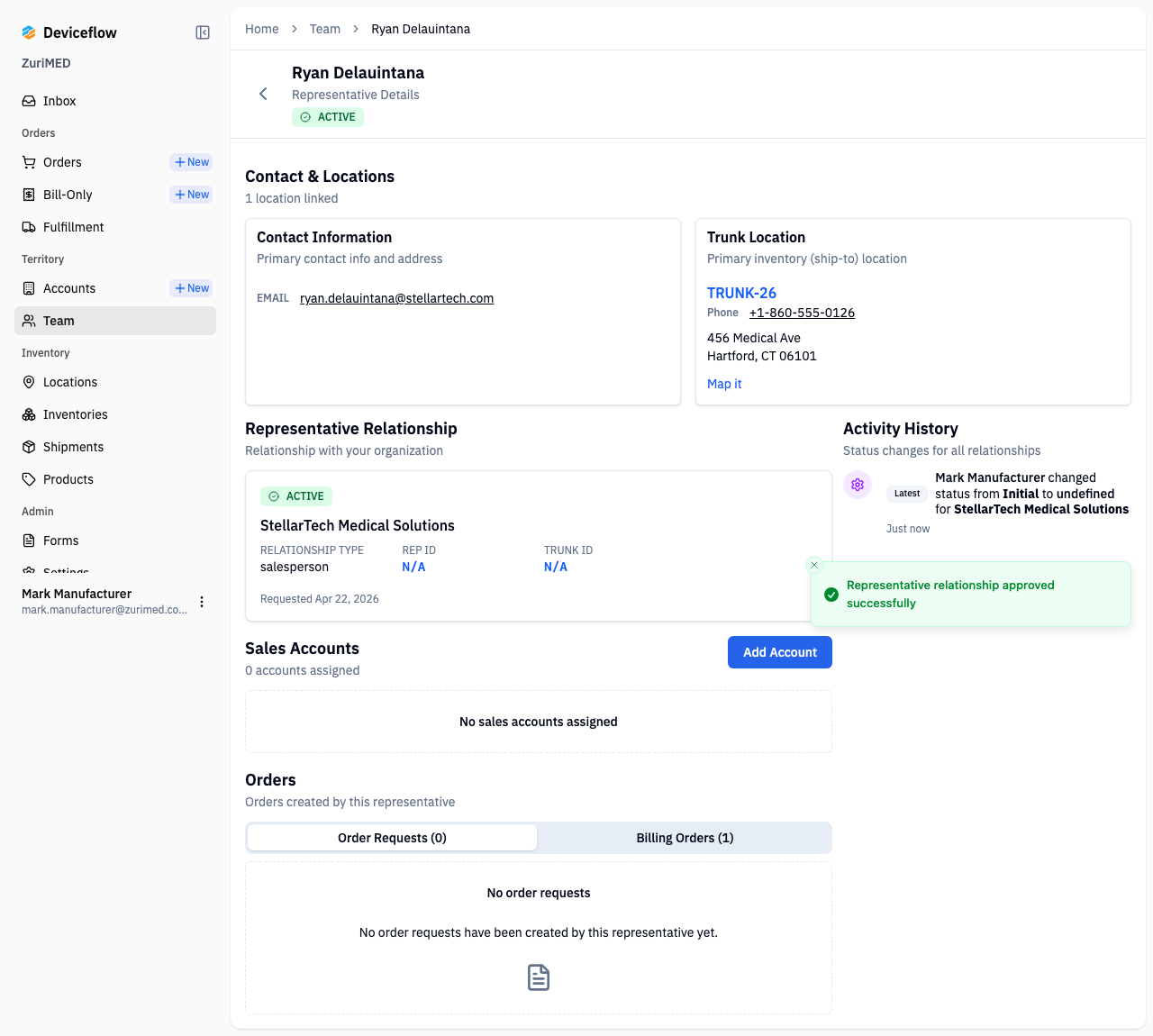Switch to Order Requests (0) tab
Viewport: 1153px width, 1036px height.
392,838
